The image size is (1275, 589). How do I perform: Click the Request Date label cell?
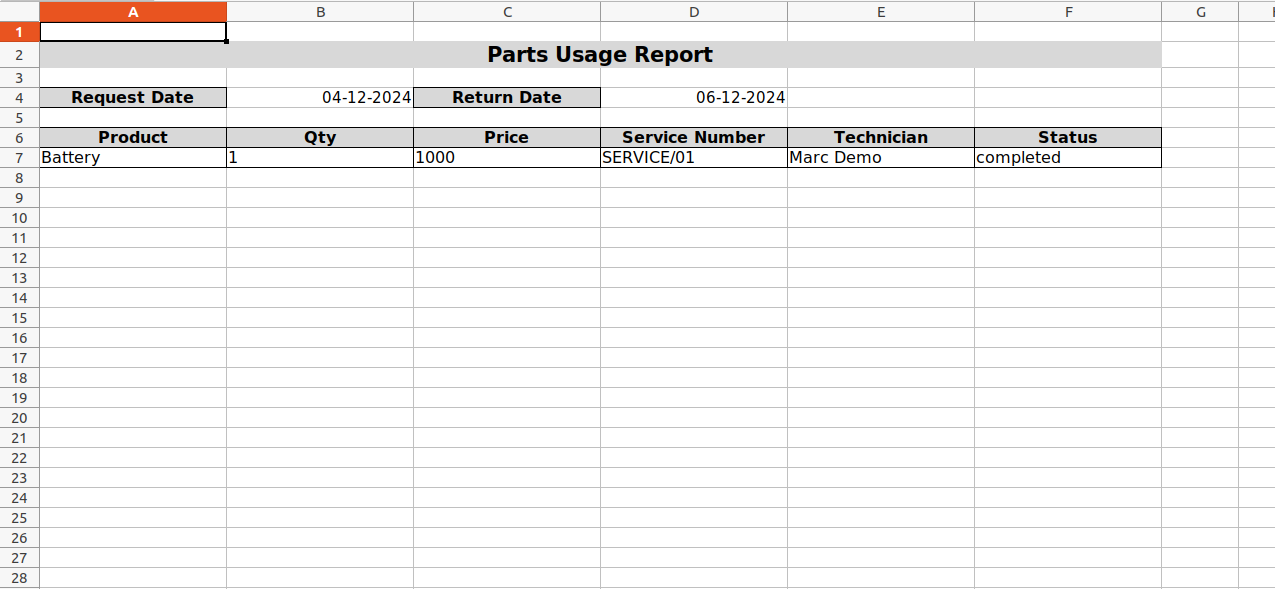click(133, 97)
